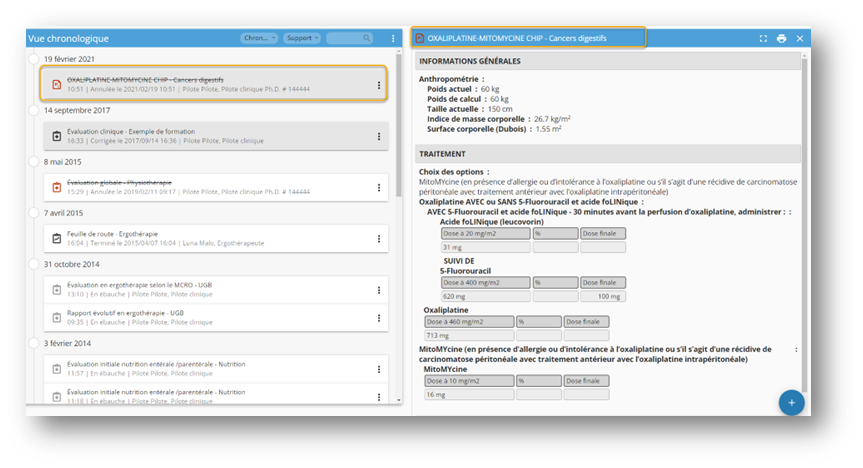Expand the Chrono... dropdown filter
The image size is (863, 468).
[x=258, y=39]
